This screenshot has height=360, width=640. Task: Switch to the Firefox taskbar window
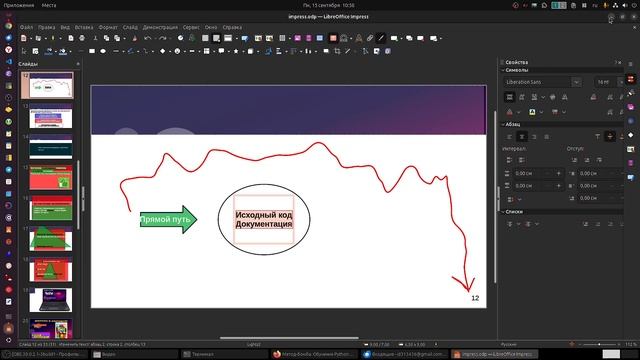314,354
